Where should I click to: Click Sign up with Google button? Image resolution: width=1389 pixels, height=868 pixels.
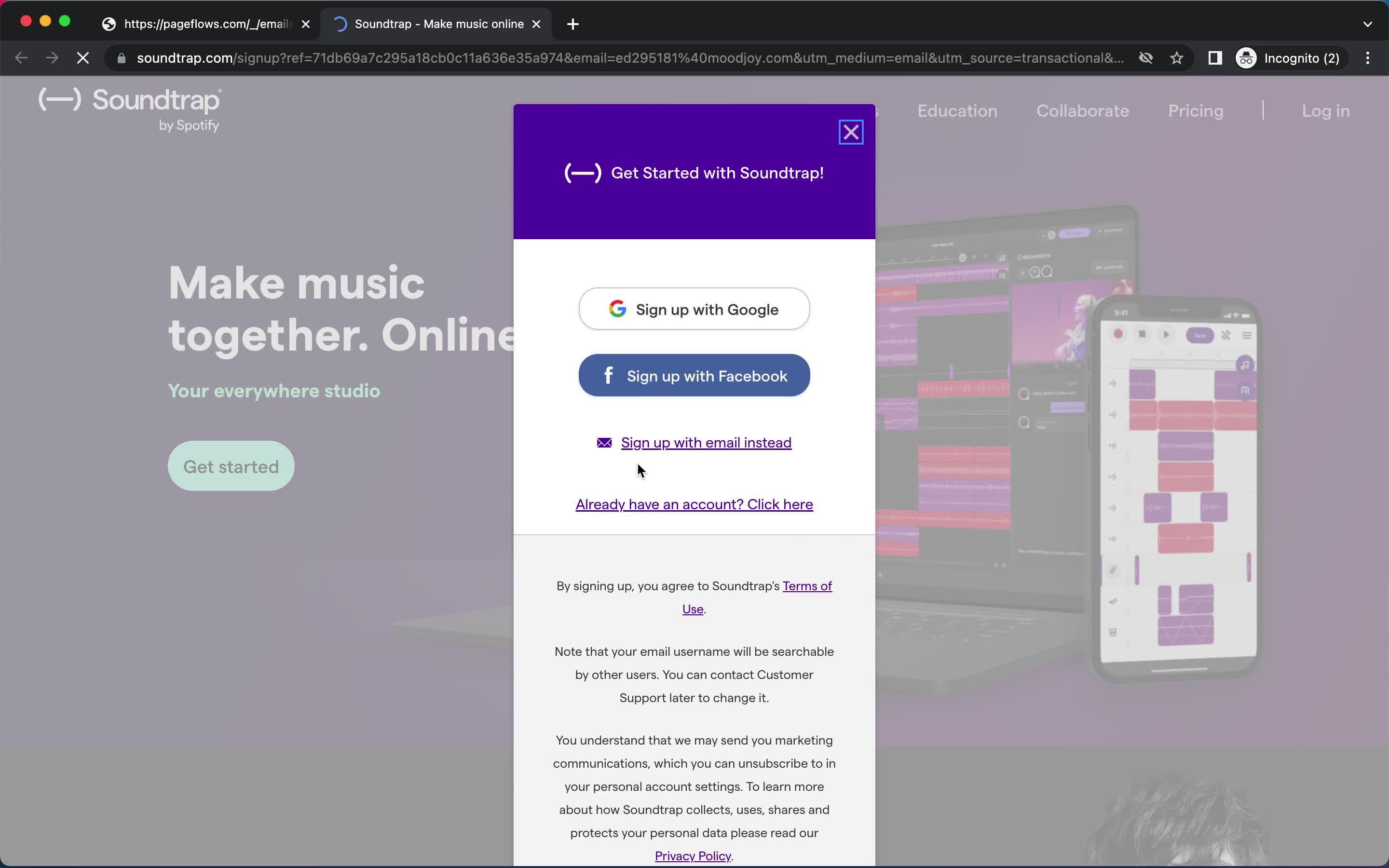point(694,309)
